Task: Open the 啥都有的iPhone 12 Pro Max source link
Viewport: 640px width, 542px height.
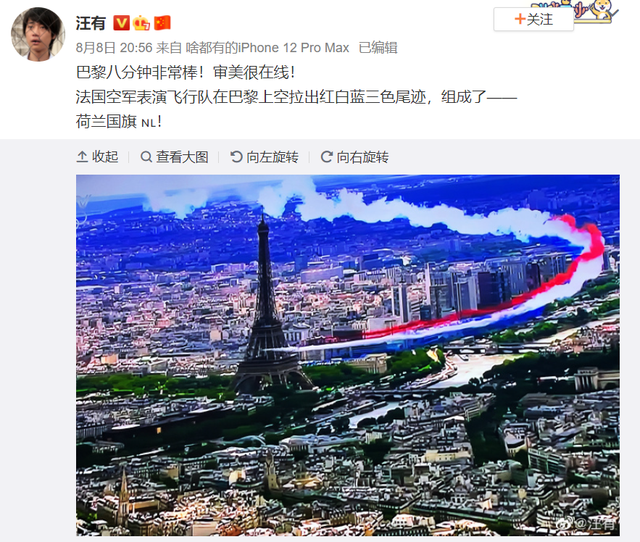Action: [x=267, y=48]
